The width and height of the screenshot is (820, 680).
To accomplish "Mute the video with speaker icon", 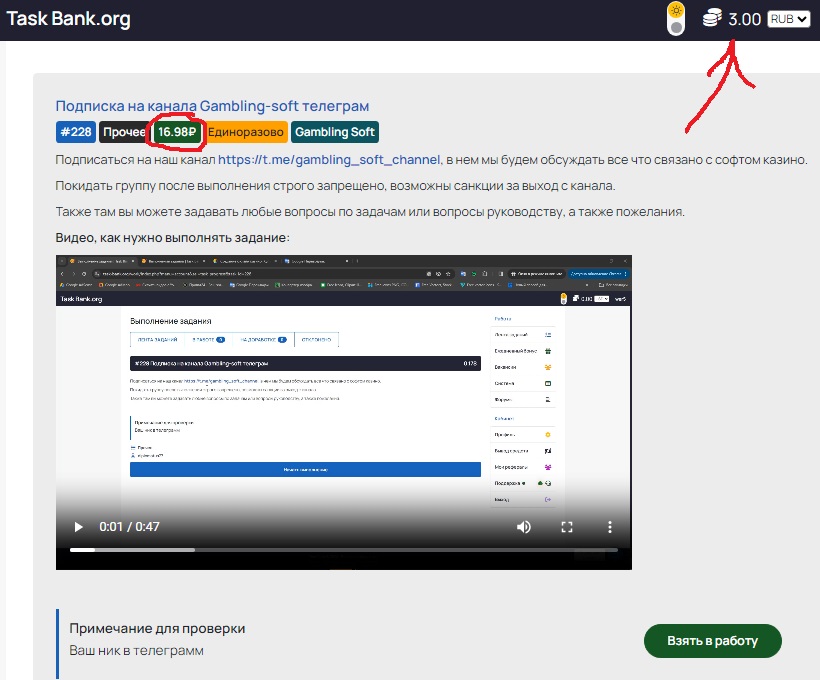I will [x=523, y=527].
